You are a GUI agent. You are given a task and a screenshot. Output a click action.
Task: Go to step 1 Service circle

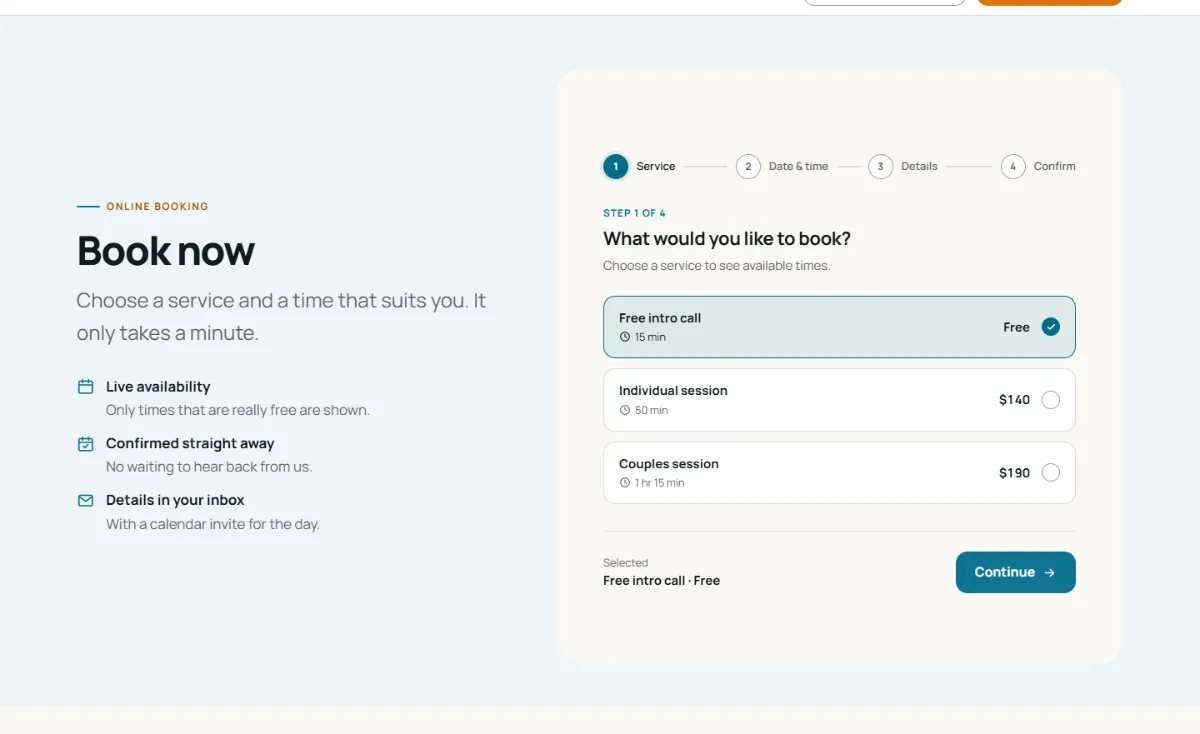click(616, 166)
